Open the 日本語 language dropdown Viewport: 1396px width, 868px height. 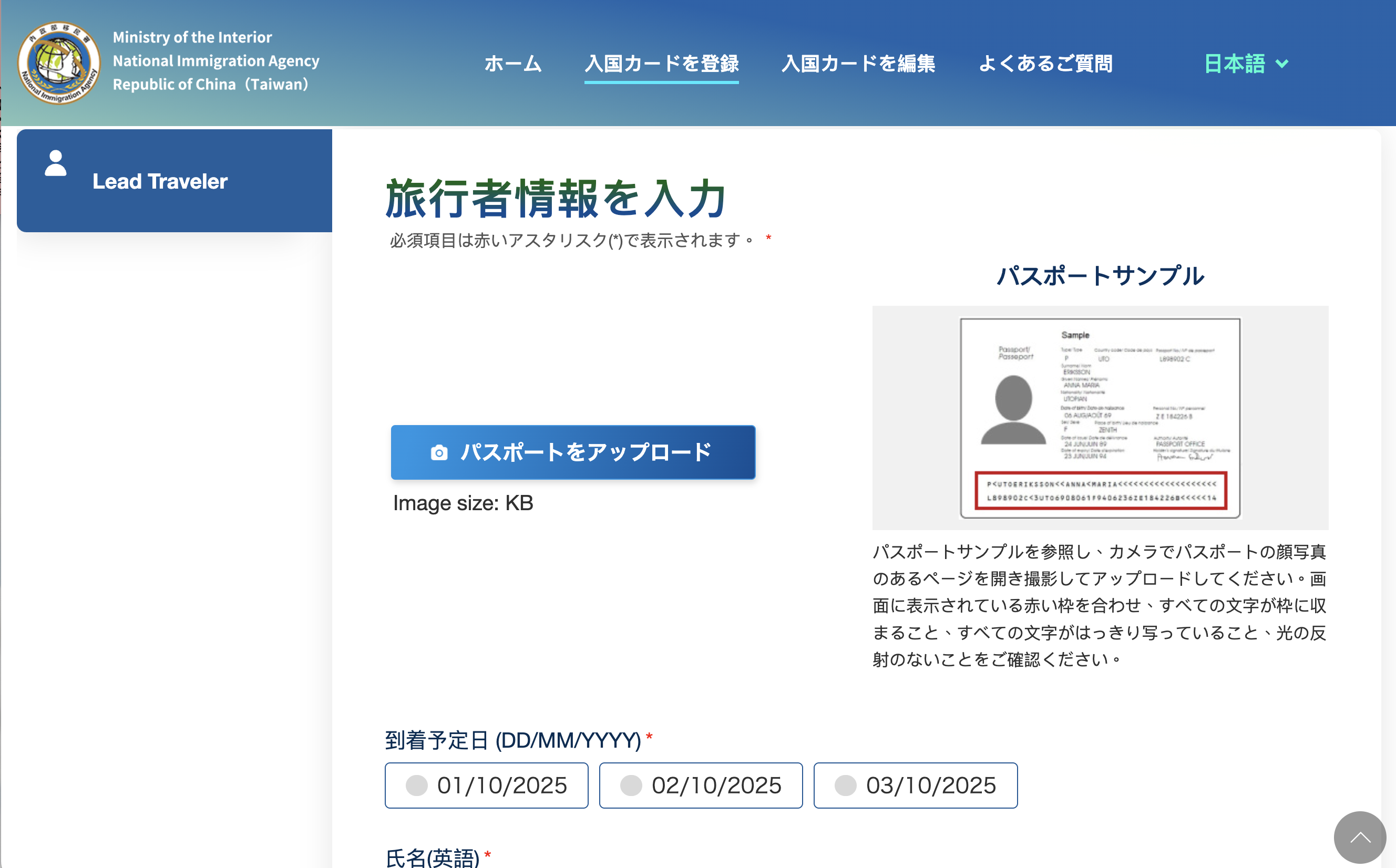(x=1235, y=64)
